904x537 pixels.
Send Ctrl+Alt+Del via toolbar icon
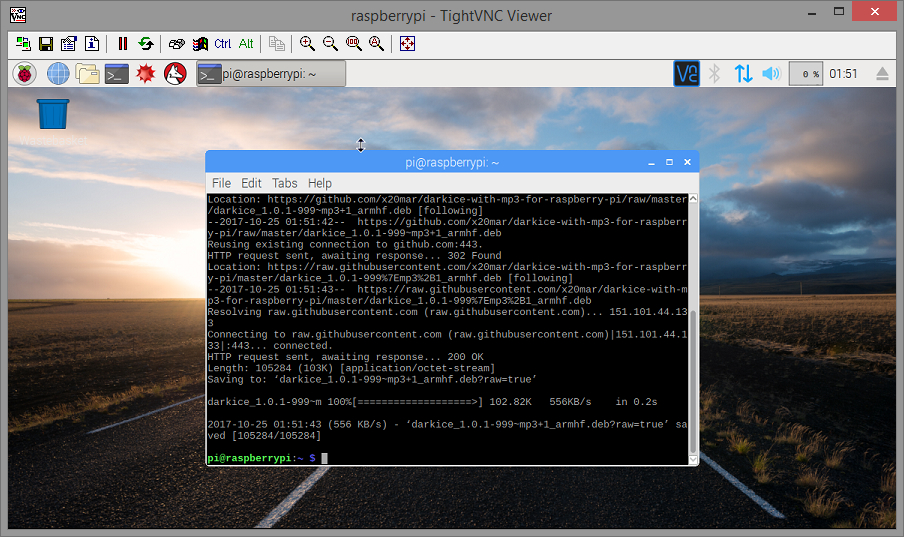176,44
